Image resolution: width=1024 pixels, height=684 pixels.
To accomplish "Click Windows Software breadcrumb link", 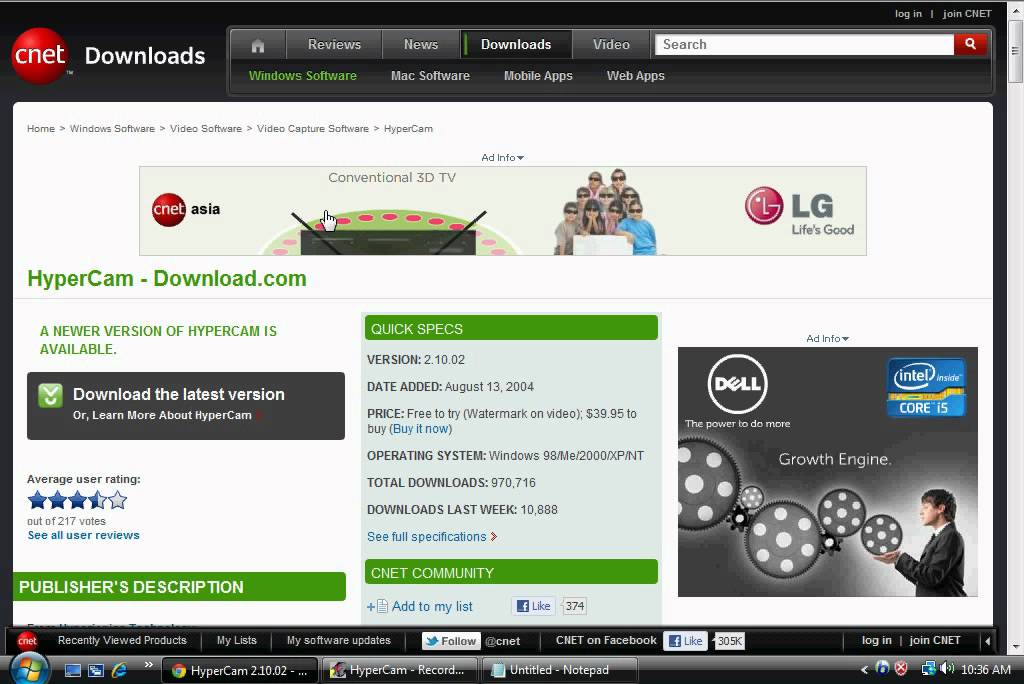I will (x=112, y=129).
